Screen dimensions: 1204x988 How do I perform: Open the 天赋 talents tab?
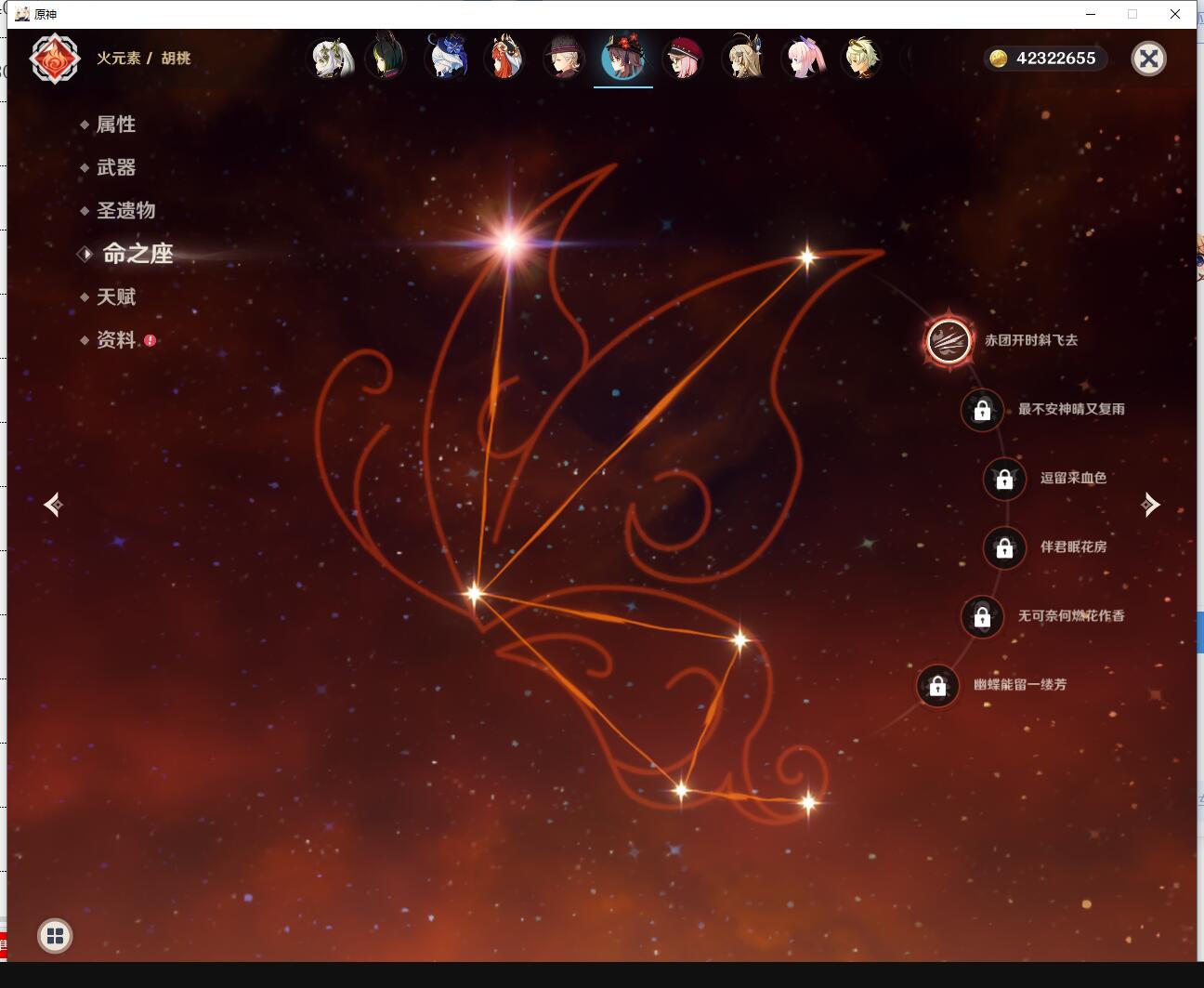[116, 297]
